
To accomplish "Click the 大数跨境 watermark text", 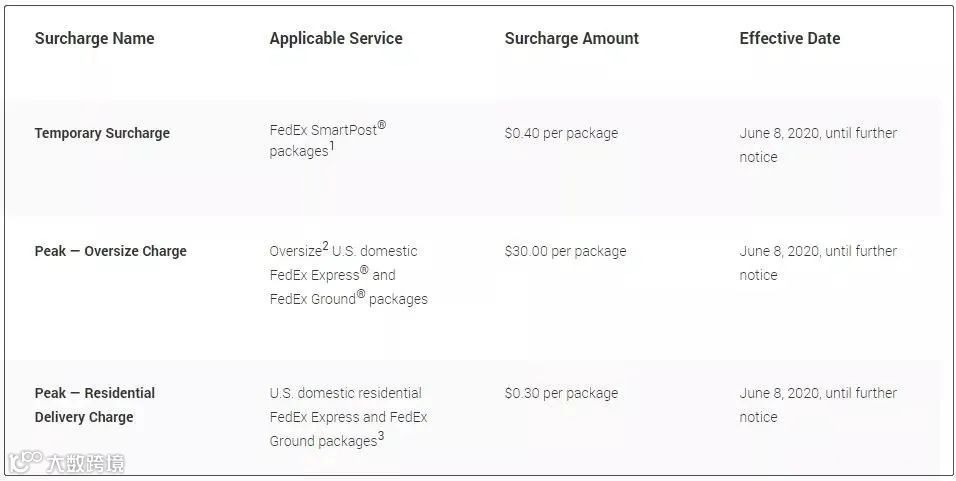I will tap(85, 463).
